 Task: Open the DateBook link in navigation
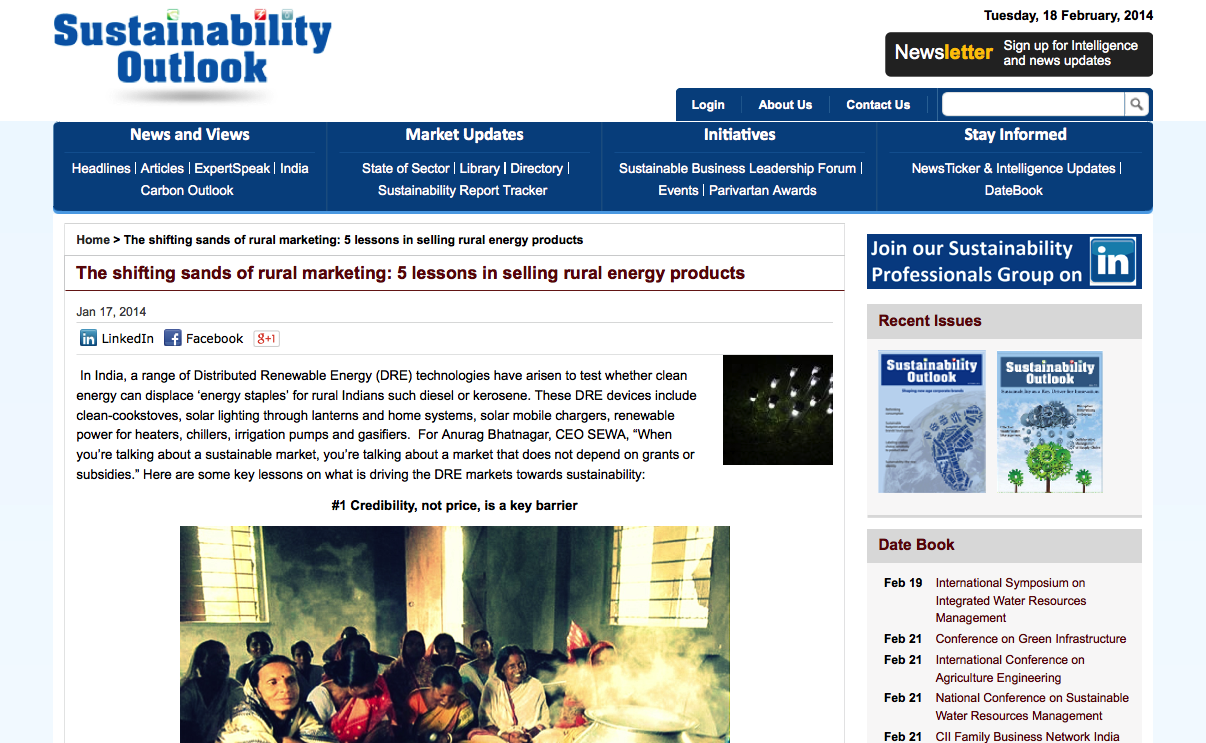(1014, 190)
